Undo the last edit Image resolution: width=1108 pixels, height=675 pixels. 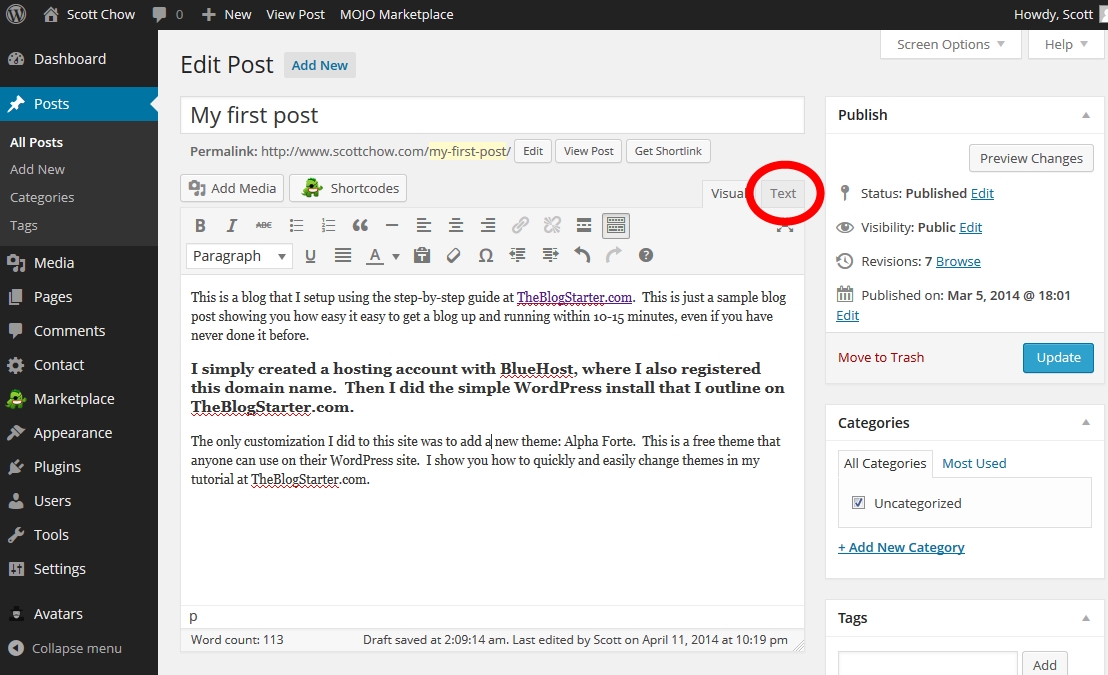(x=581, y=255)
